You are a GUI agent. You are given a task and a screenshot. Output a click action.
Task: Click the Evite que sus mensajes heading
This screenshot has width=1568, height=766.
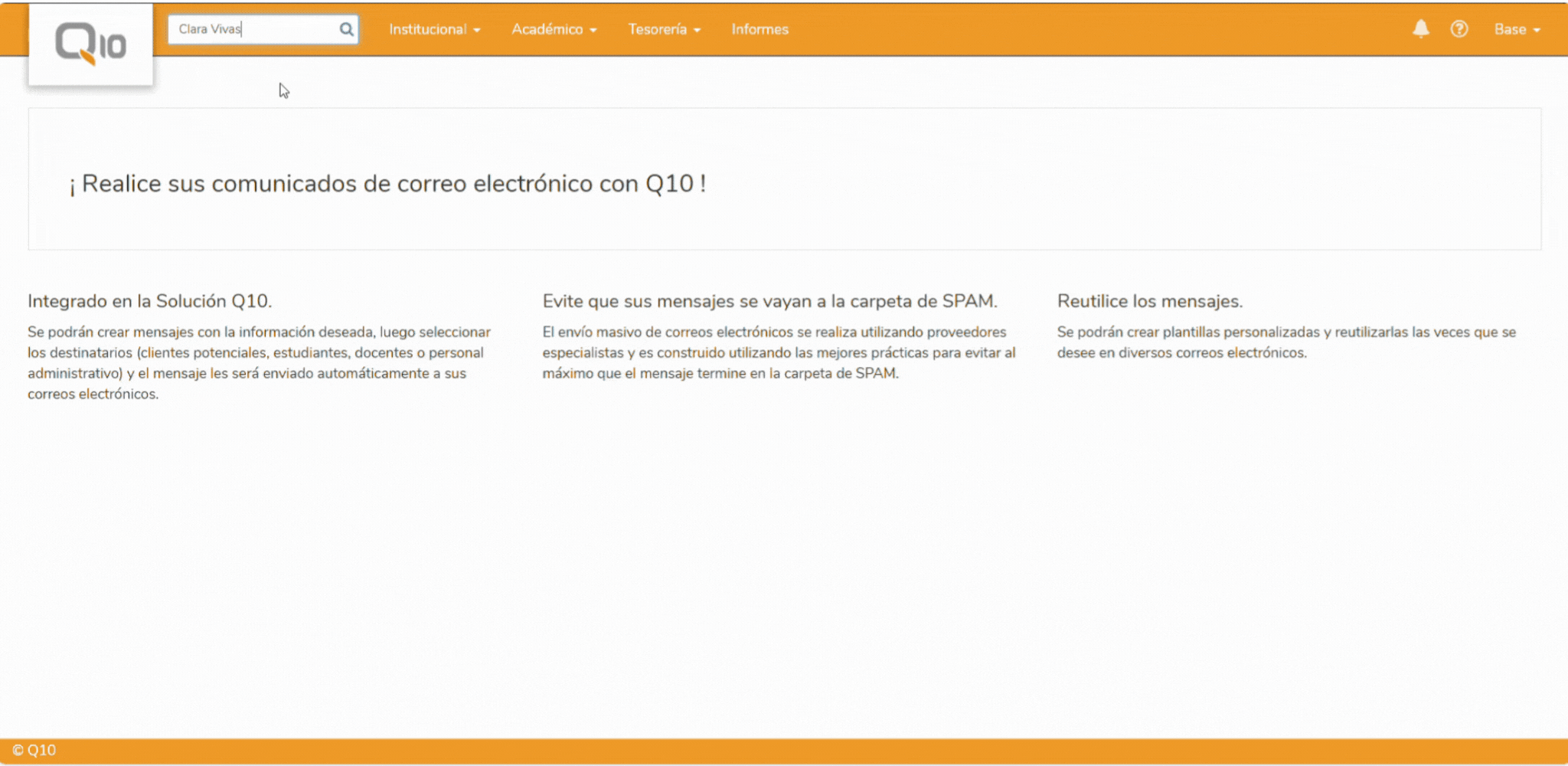770,300
